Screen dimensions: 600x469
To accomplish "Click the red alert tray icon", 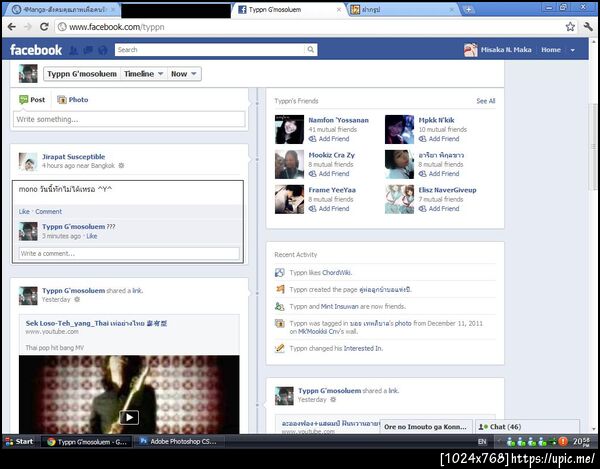I will pos(562,442).
